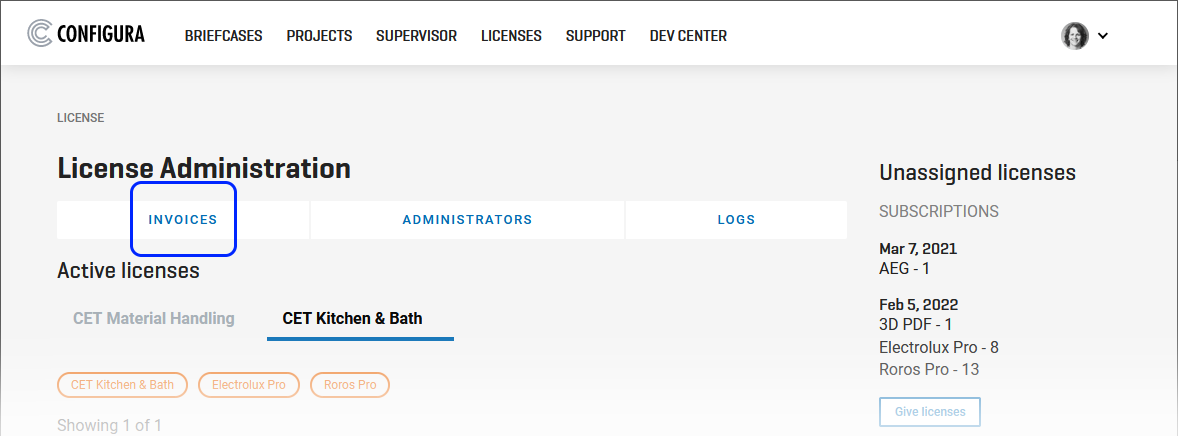Viewport: 1178px width, 436px height.
Task: Click the Give licenses button
Action: coord(929,412)
